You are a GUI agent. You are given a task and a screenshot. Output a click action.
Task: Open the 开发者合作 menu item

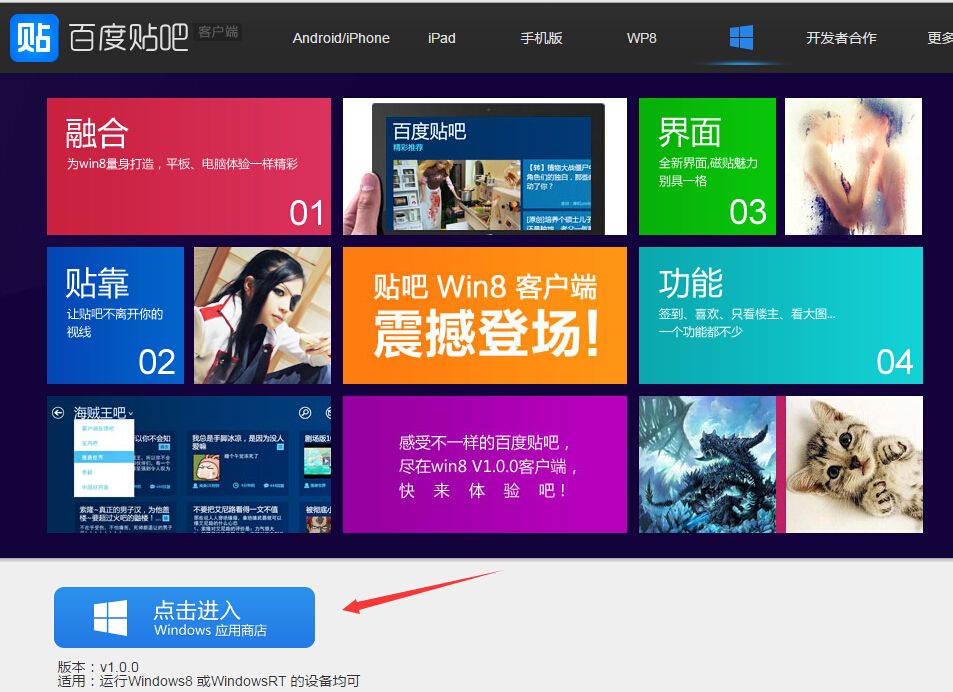pos(841,38)
